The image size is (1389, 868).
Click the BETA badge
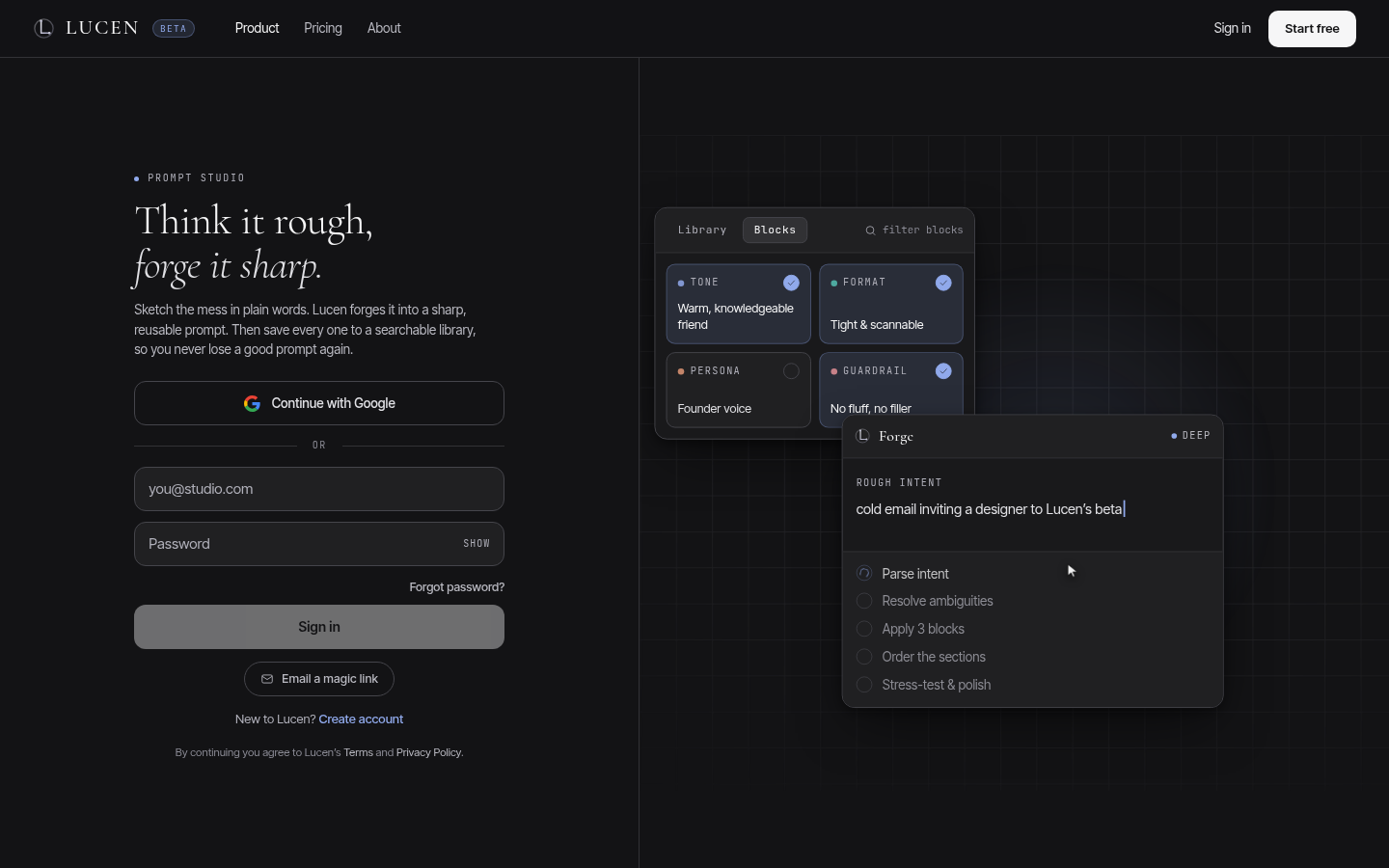(174, 28)
